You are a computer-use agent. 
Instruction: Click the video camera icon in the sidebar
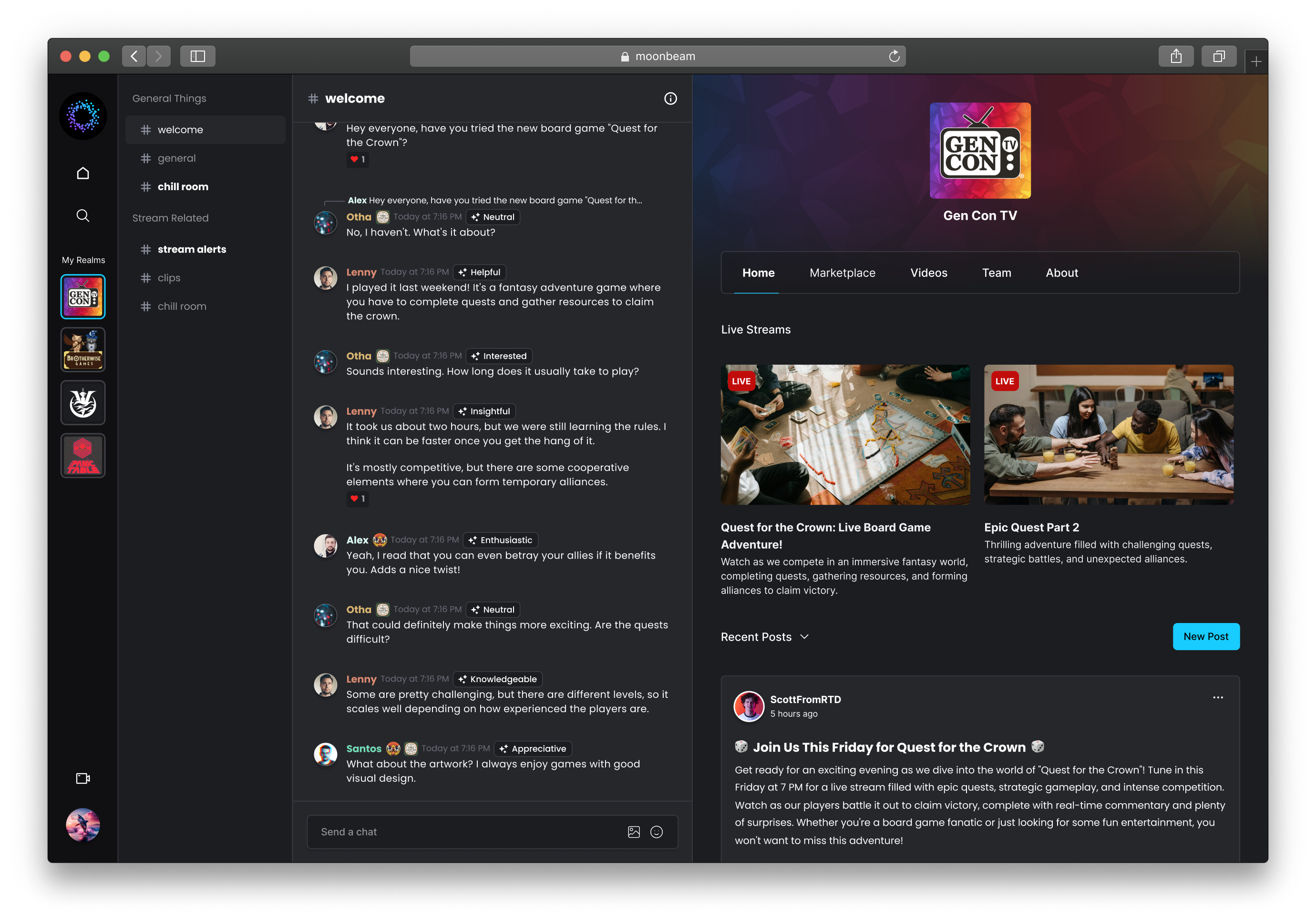83,778
